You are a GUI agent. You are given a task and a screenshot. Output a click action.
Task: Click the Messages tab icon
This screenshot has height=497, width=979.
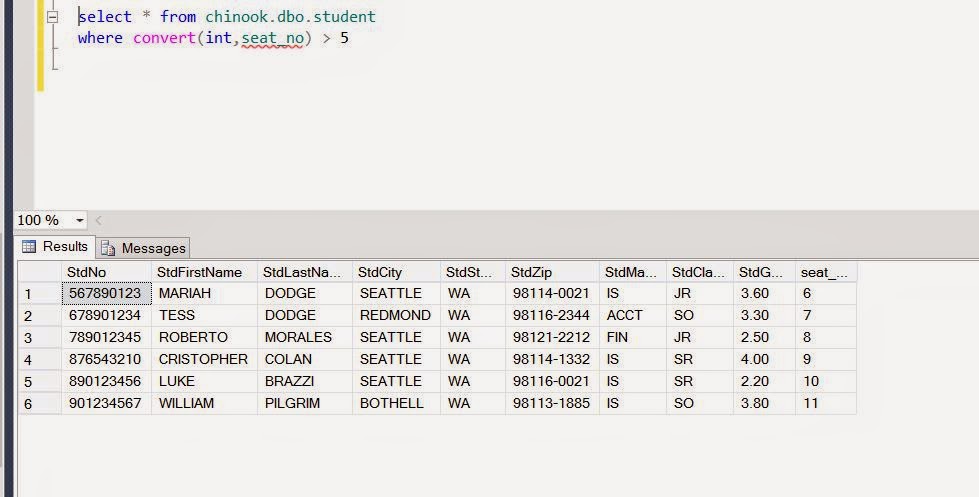tap(107, 248)
